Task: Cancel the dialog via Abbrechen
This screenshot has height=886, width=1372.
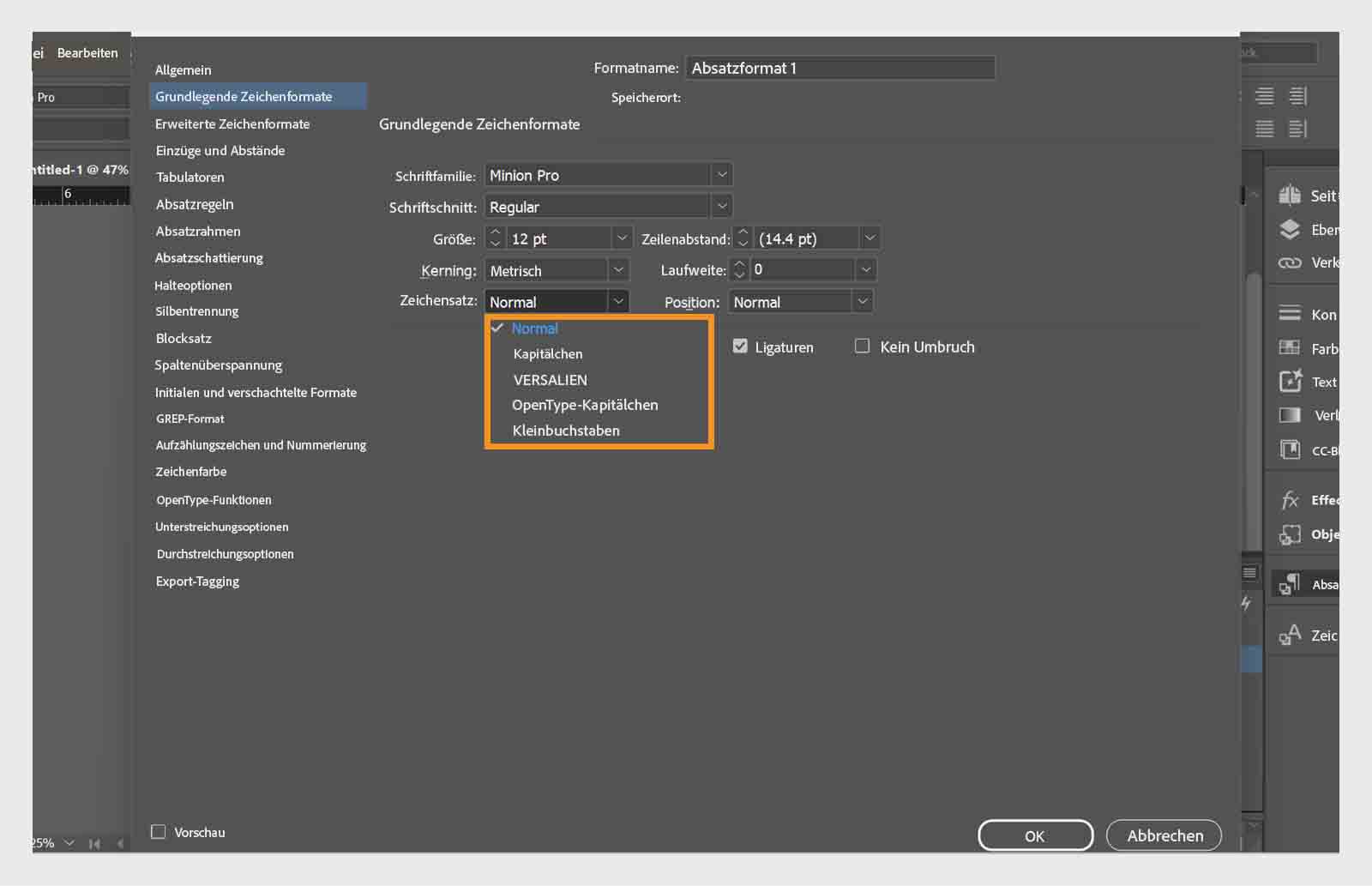Action: point(1164,835)
